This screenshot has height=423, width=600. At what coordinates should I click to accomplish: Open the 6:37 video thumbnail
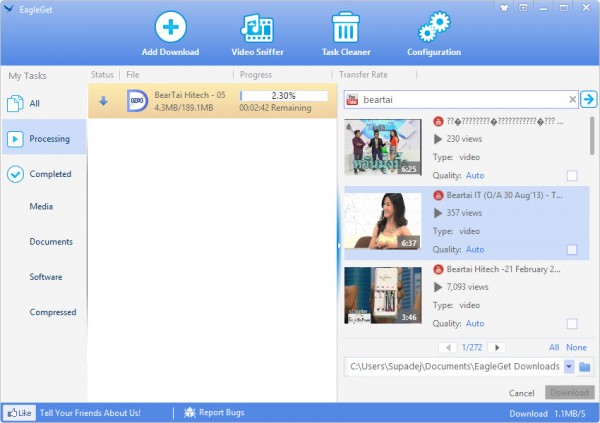(x=383, y=221)
